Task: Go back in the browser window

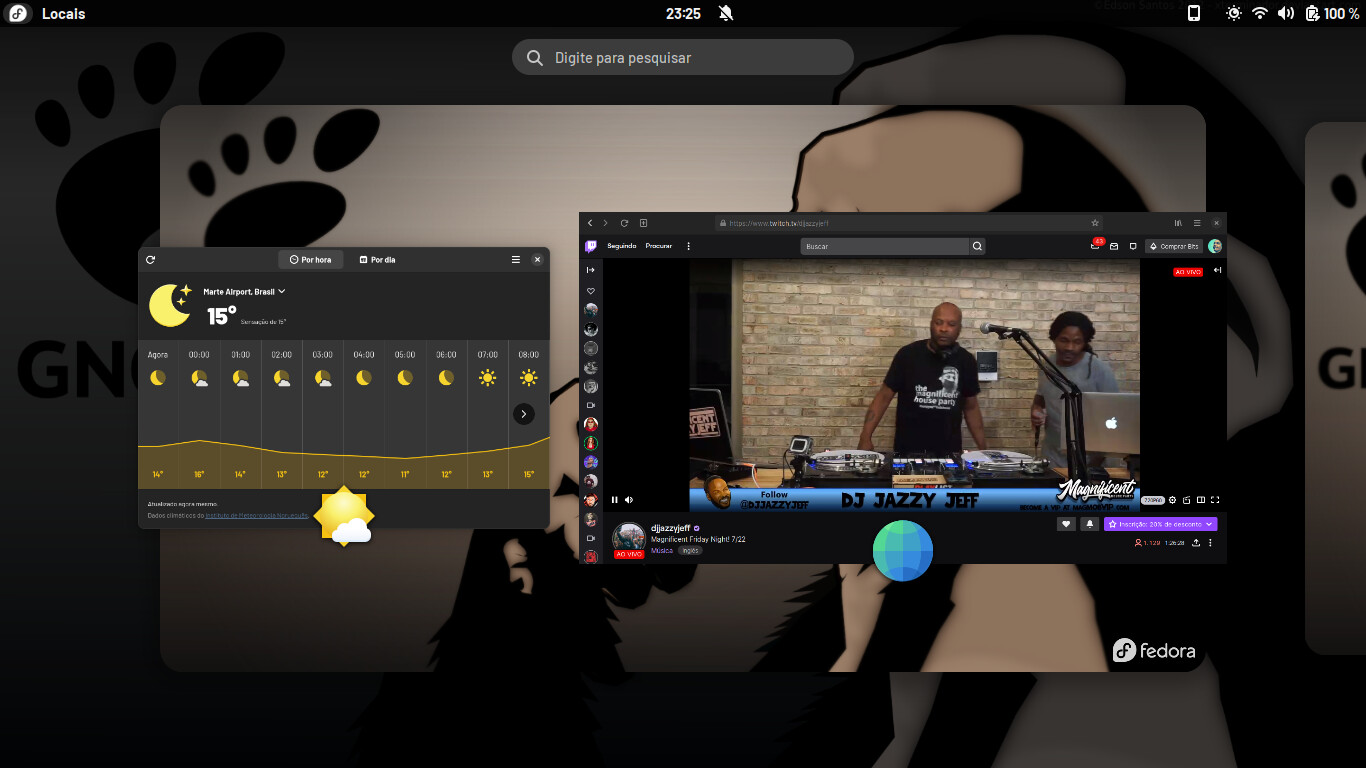Action: [x=590, y=223]
